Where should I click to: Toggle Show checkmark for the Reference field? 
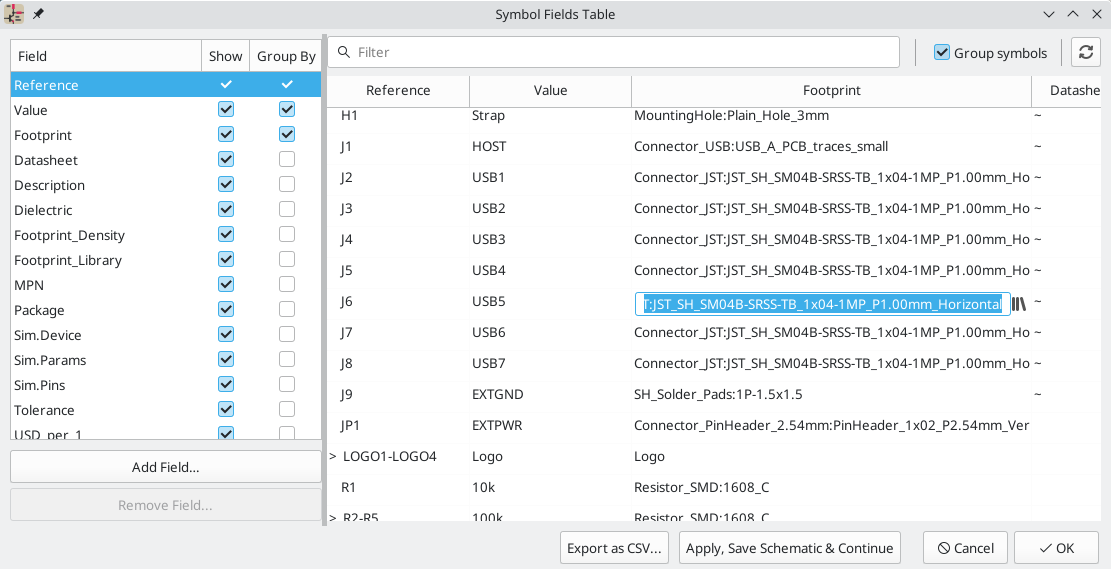coord(225,84)
